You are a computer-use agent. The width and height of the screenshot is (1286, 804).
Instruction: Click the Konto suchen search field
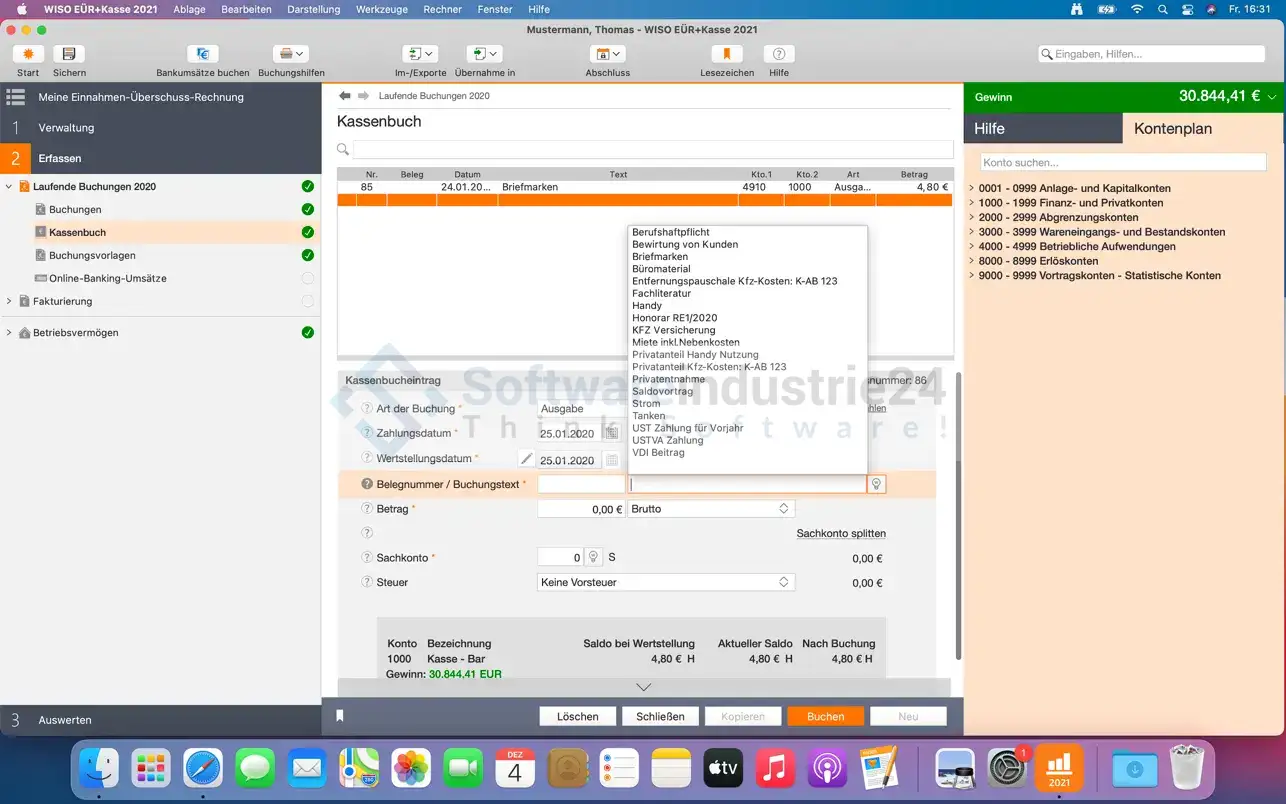click(x=1122, y=162)
